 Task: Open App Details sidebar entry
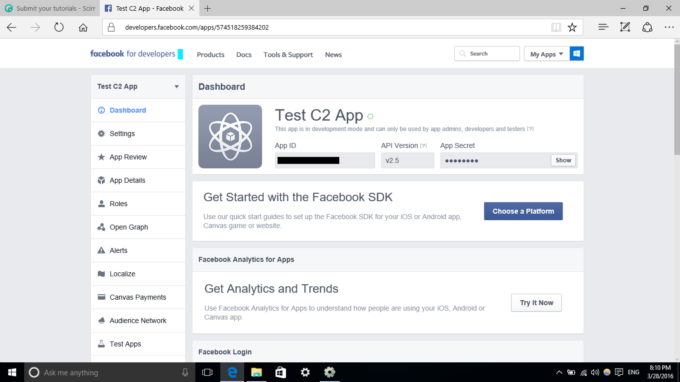(138, 180)
